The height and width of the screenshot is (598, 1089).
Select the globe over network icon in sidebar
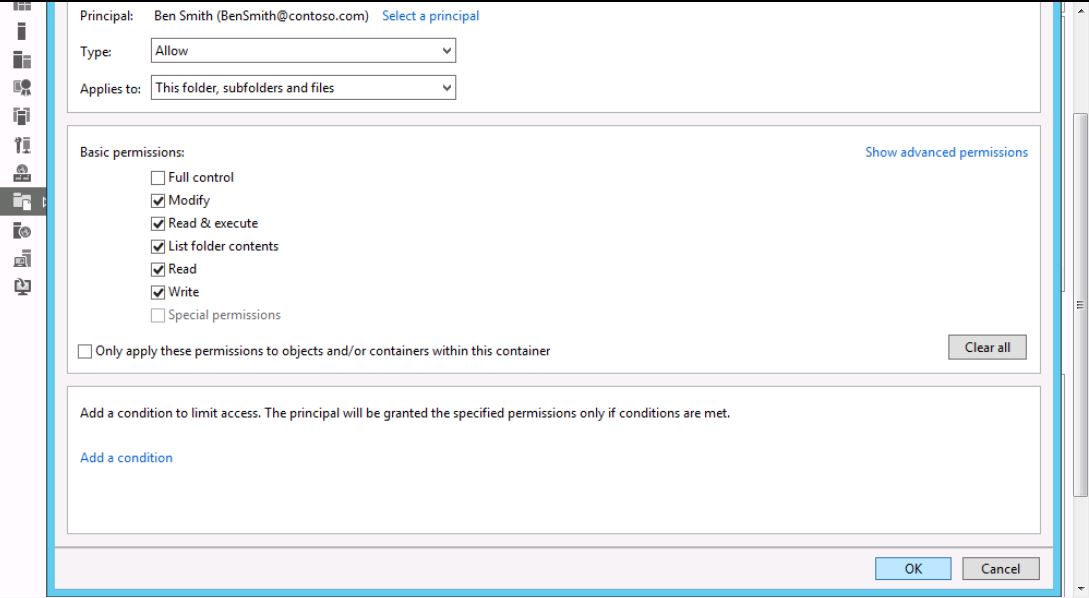pyautogui.click(x=22, y=173)
